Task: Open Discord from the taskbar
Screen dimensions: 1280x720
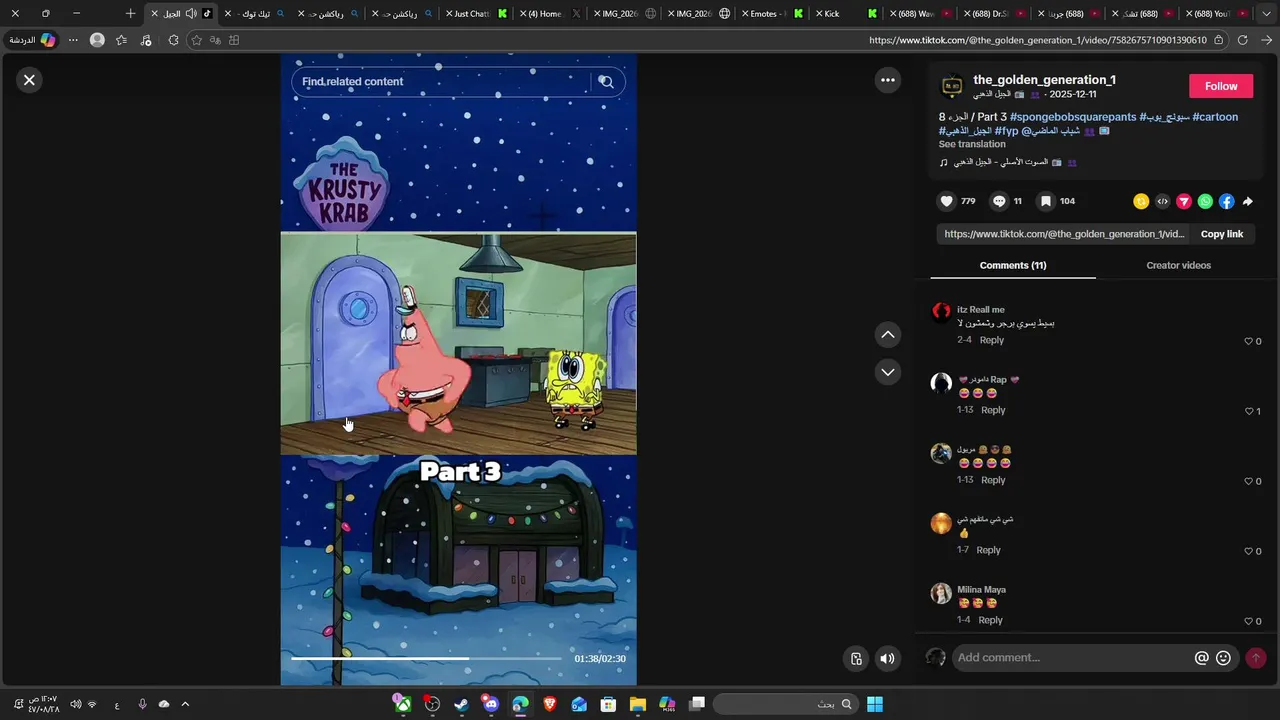Action: click(490, 704)
